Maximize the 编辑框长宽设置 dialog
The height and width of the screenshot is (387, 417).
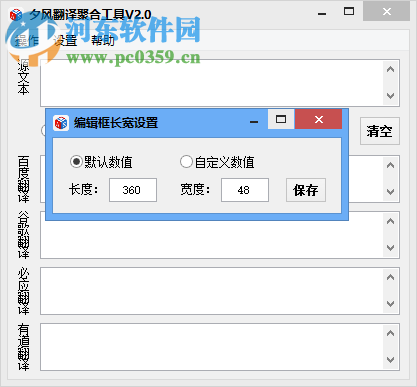click(281, 119)
